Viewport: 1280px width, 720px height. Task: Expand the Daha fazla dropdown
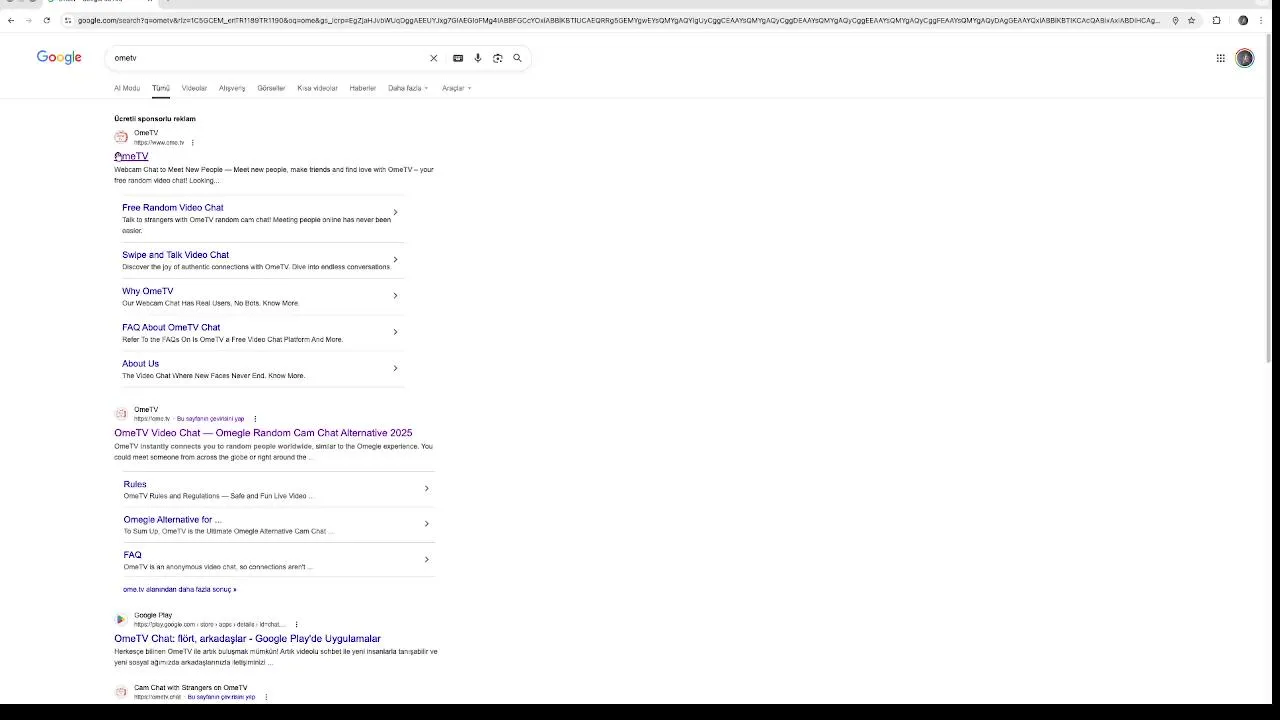[x=408, y=88]
